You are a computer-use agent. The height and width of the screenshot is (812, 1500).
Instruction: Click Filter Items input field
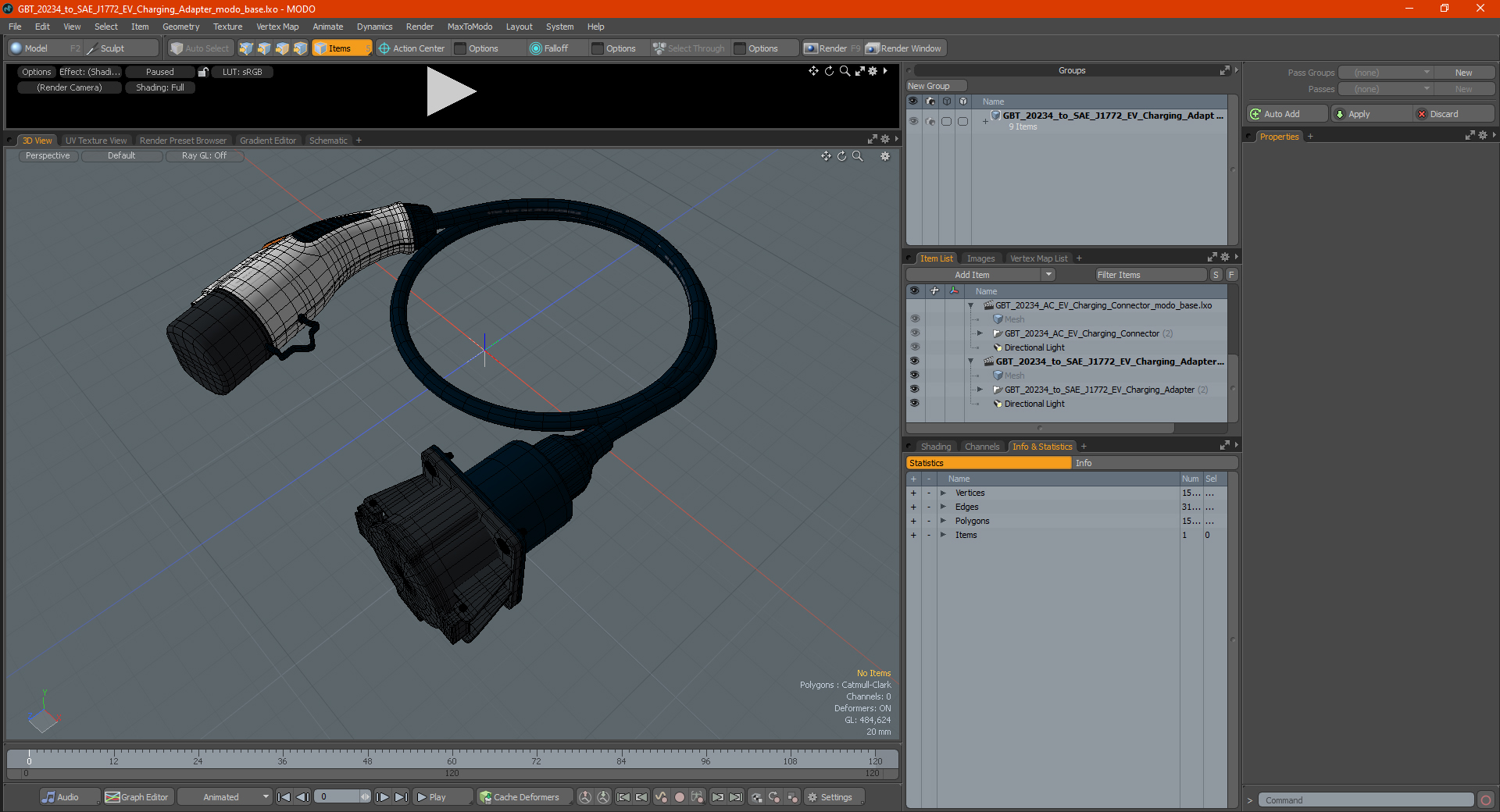[1150, 275]
